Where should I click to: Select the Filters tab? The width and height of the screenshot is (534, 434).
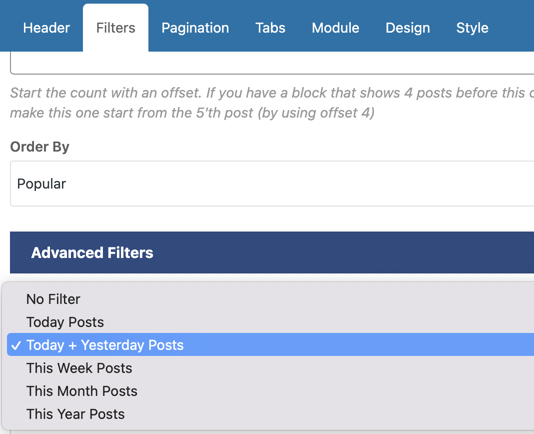click(x=116, y=28)
